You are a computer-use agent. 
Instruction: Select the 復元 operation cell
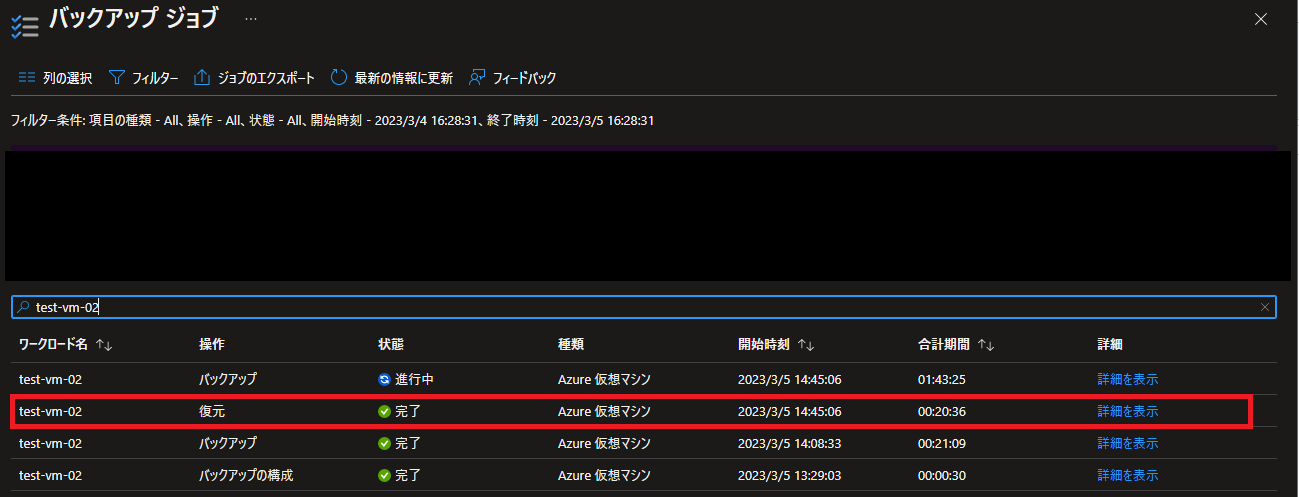click(212, 411)
